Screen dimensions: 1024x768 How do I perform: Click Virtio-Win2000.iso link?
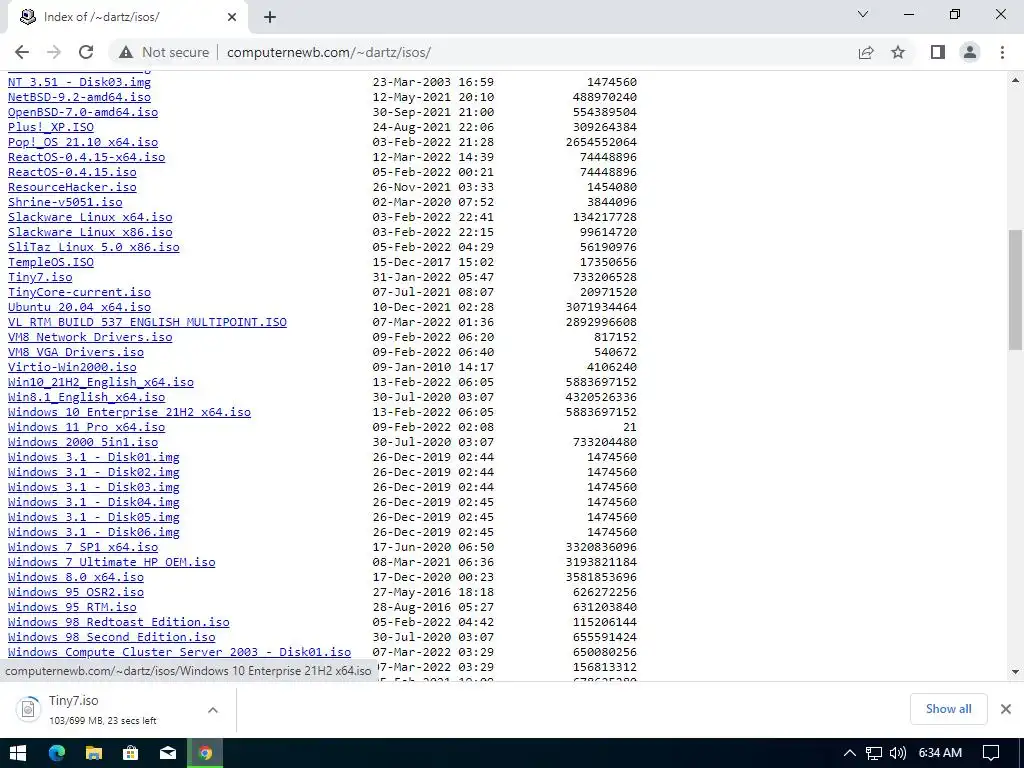(72, 367)
